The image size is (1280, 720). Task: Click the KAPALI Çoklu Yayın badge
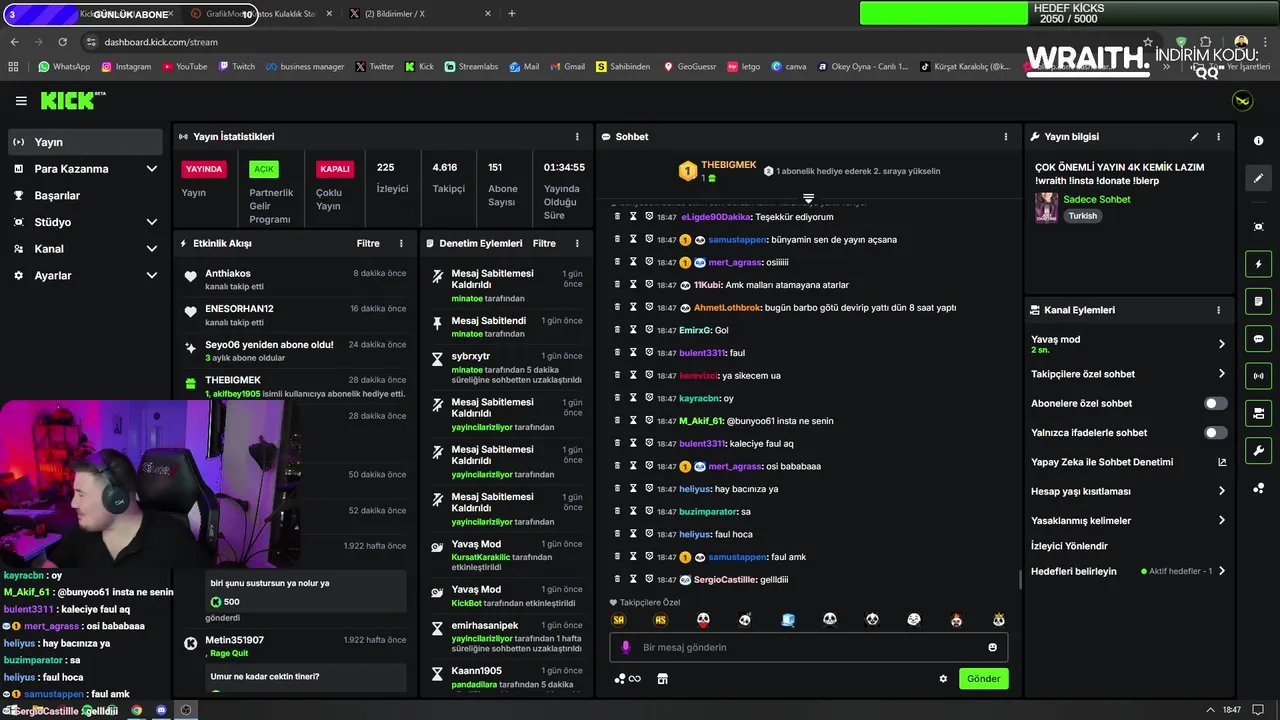[x=334, y=169]
